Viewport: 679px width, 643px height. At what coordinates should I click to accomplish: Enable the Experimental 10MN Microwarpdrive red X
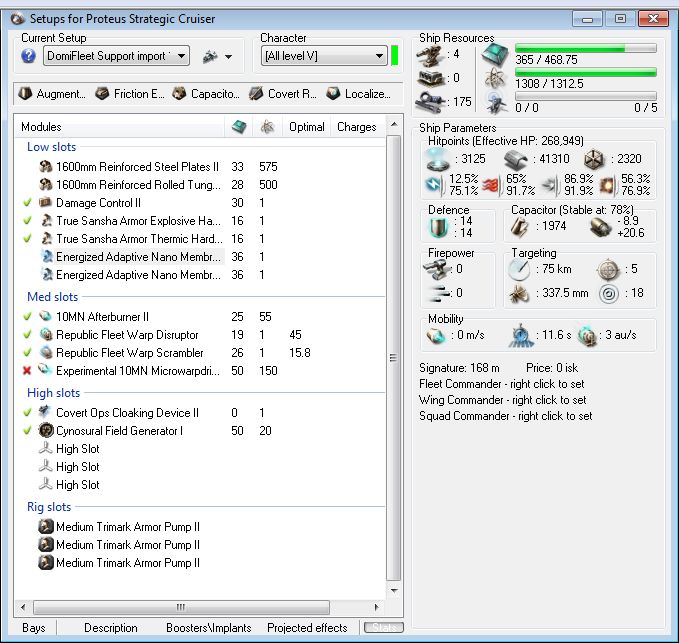point(27,371)
